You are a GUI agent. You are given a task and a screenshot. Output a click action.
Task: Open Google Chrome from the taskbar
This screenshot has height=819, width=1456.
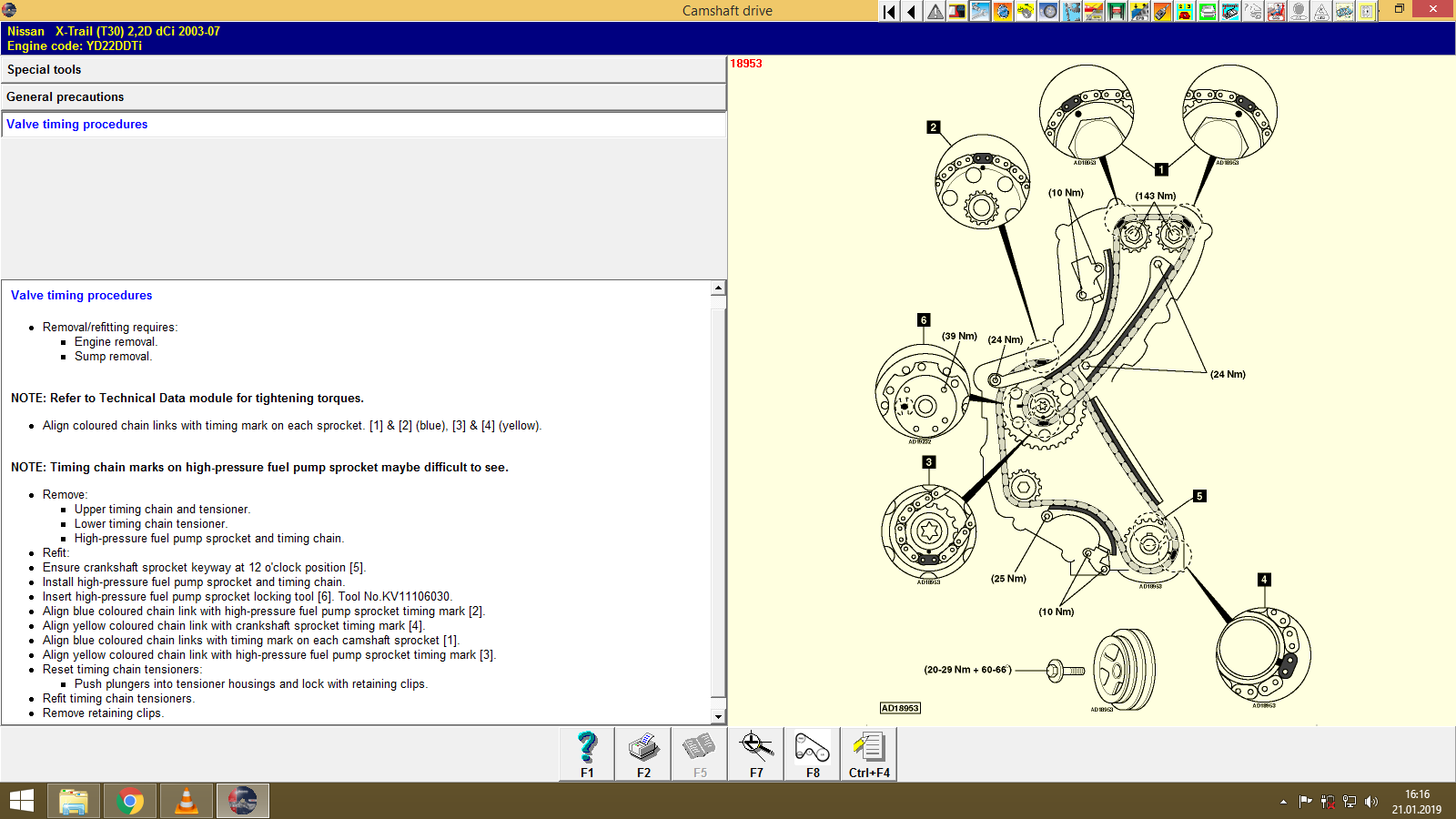[x=130, y=801]
